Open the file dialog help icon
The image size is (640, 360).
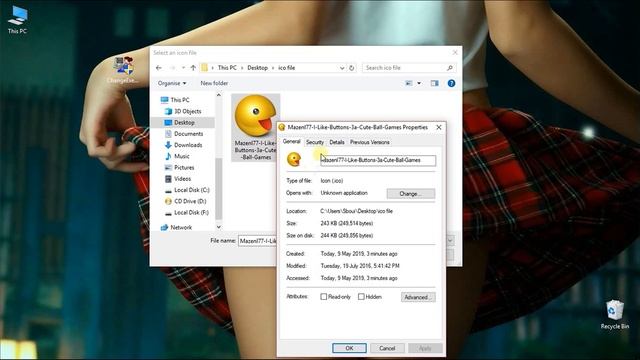[x=451, y=83]
